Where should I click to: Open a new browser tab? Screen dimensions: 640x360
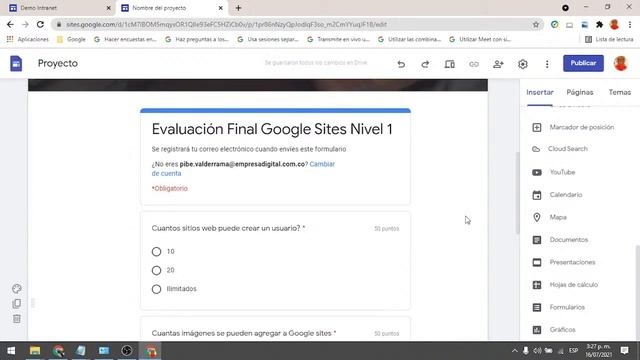pyautogui.click(x=238, y=8)
